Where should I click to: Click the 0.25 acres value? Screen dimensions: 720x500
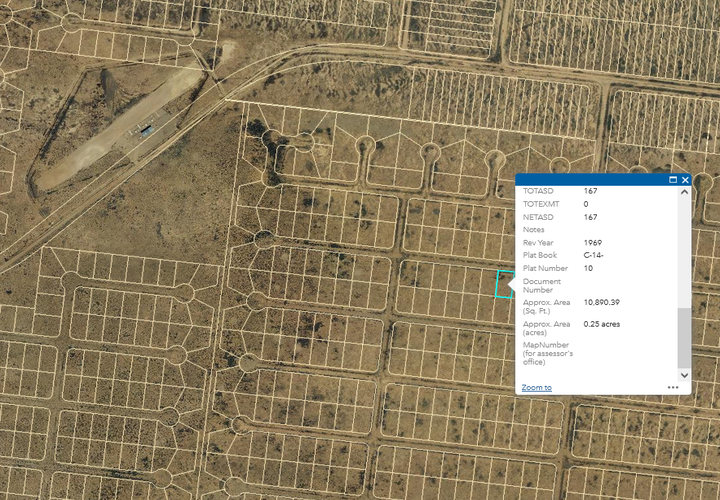click(602, 324)
